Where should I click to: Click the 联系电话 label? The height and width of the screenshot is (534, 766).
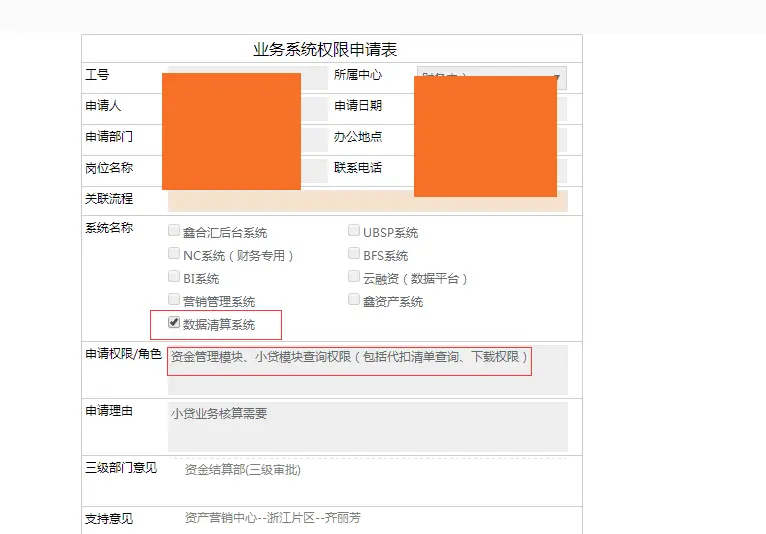coord(358,168)
